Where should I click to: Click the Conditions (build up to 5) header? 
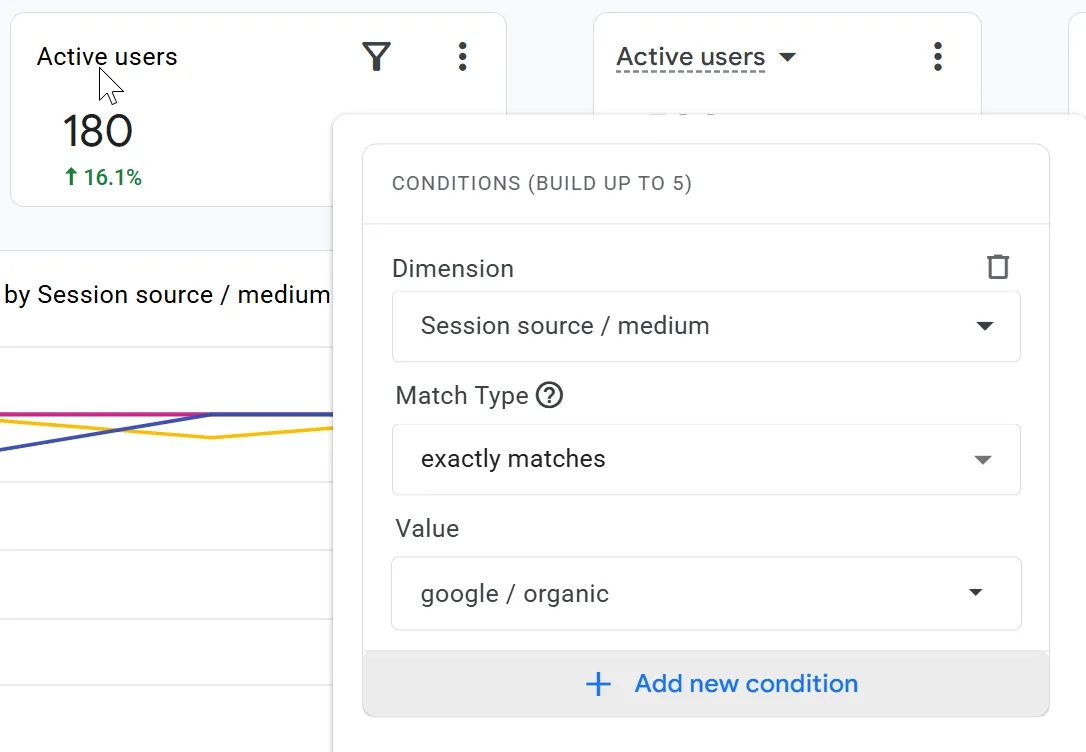pos(542,183)
